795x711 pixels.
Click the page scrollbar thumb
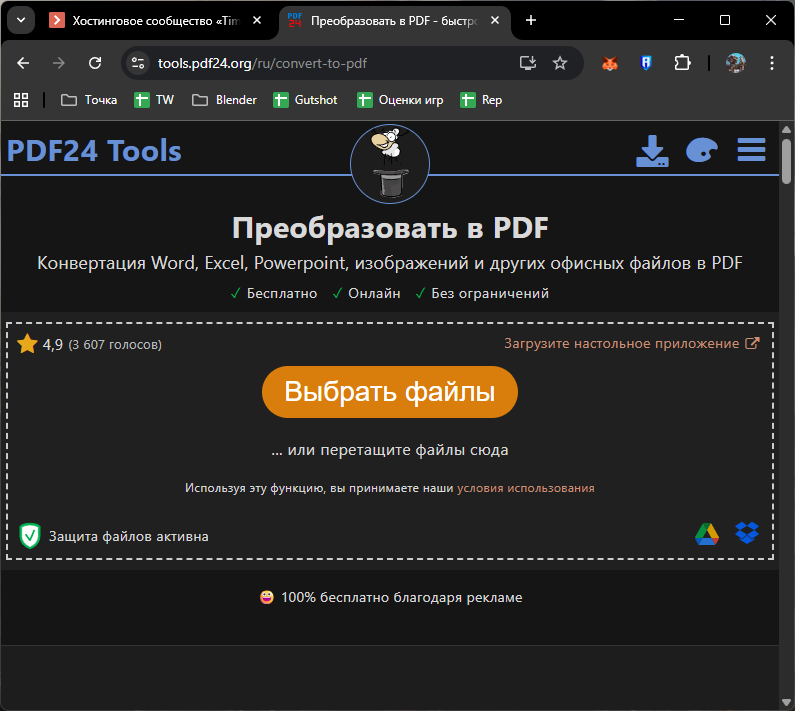coord(786,161)
